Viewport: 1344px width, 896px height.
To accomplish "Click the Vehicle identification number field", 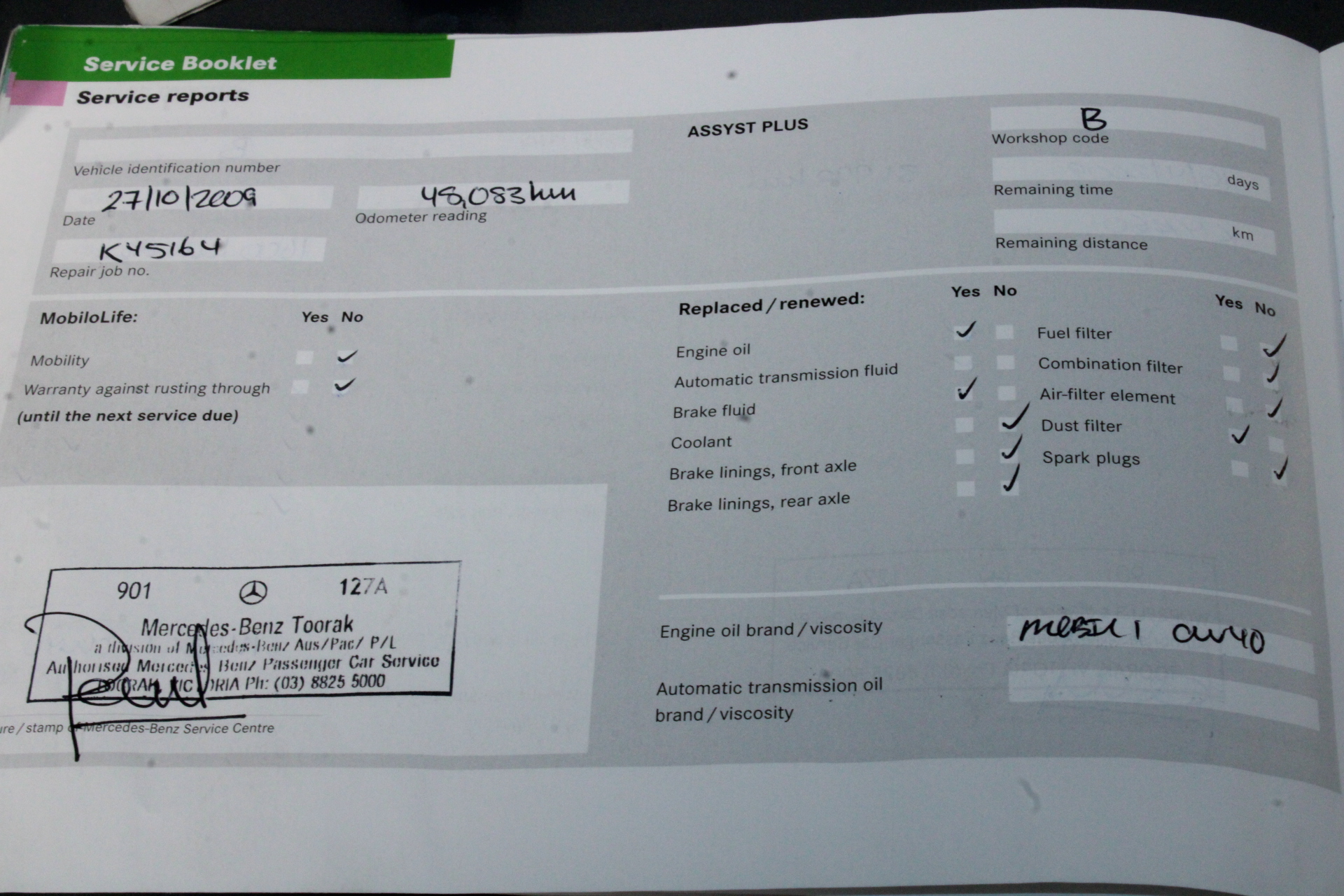I will point(353,145).
